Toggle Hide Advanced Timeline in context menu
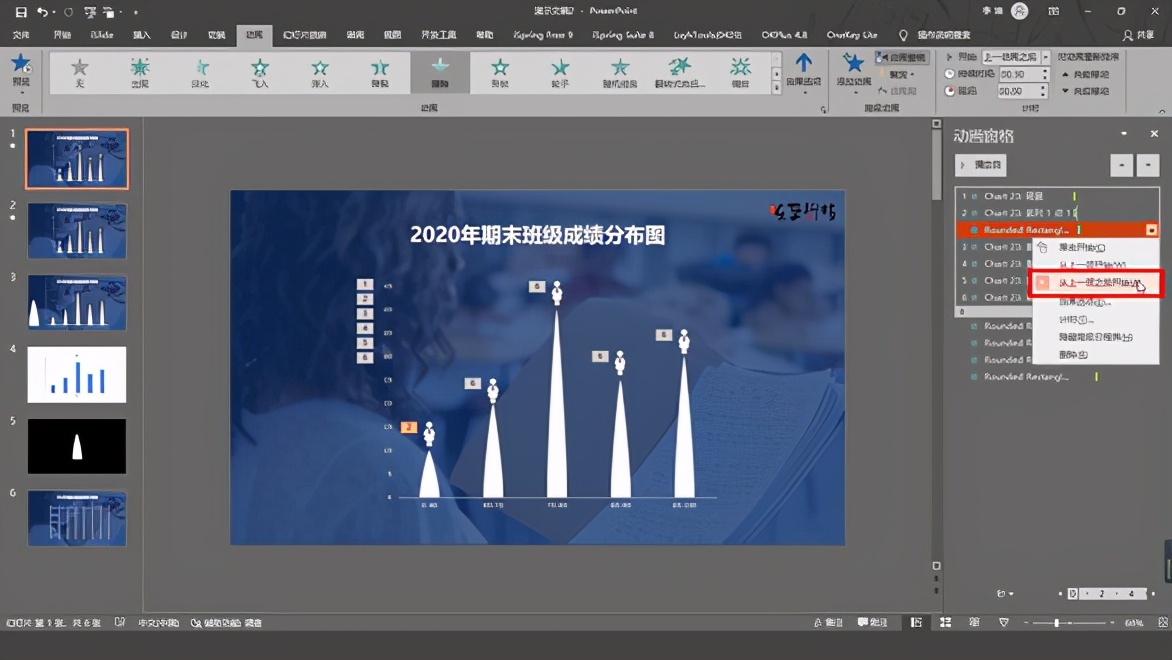 (x=1096, y=337)
